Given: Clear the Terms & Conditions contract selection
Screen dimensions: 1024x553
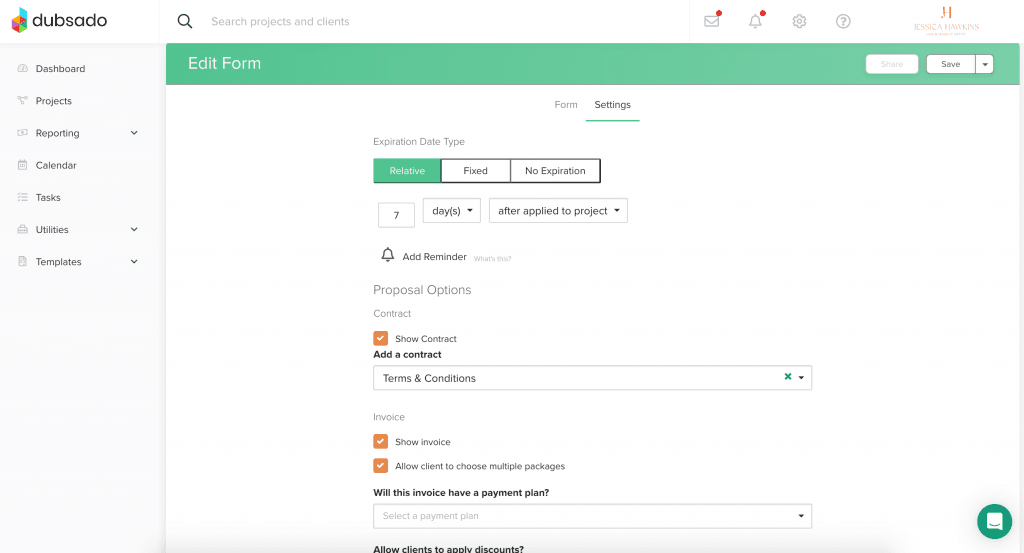Looking at the screenshot, I should [788, 377].
